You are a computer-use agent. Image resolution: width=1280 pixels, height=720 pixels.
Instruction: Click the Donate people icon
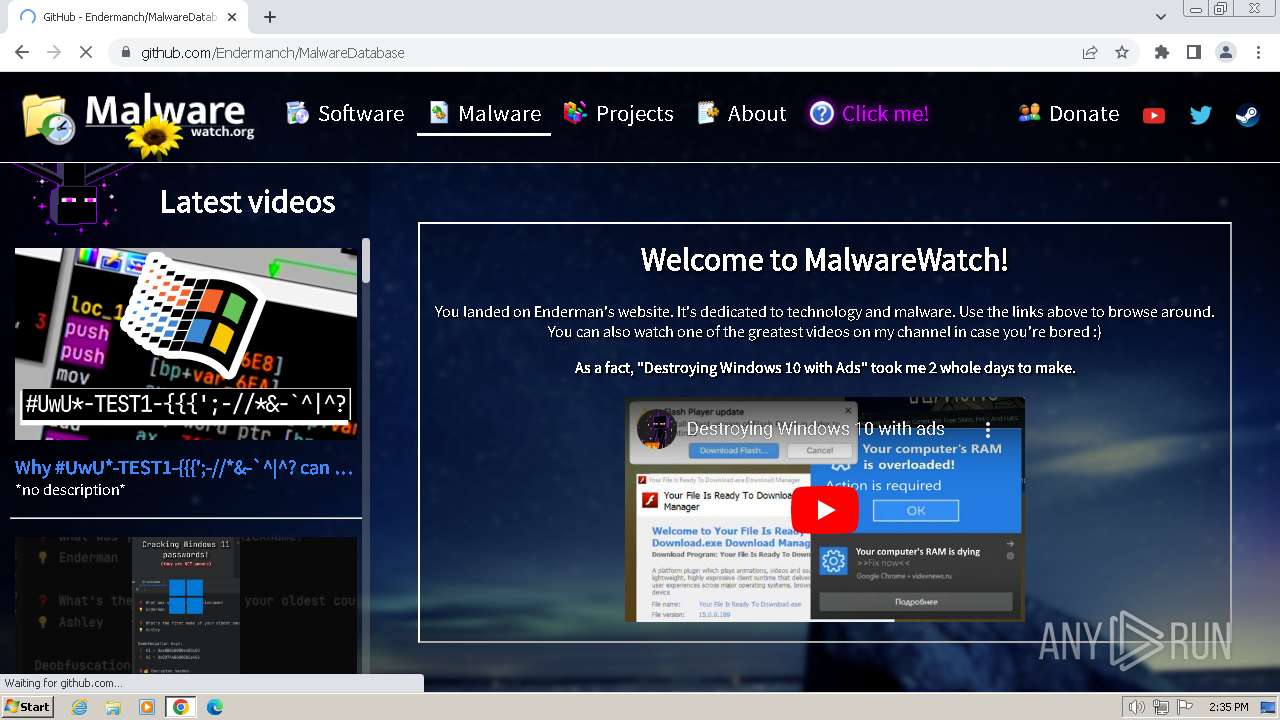tap(1029, 113)
